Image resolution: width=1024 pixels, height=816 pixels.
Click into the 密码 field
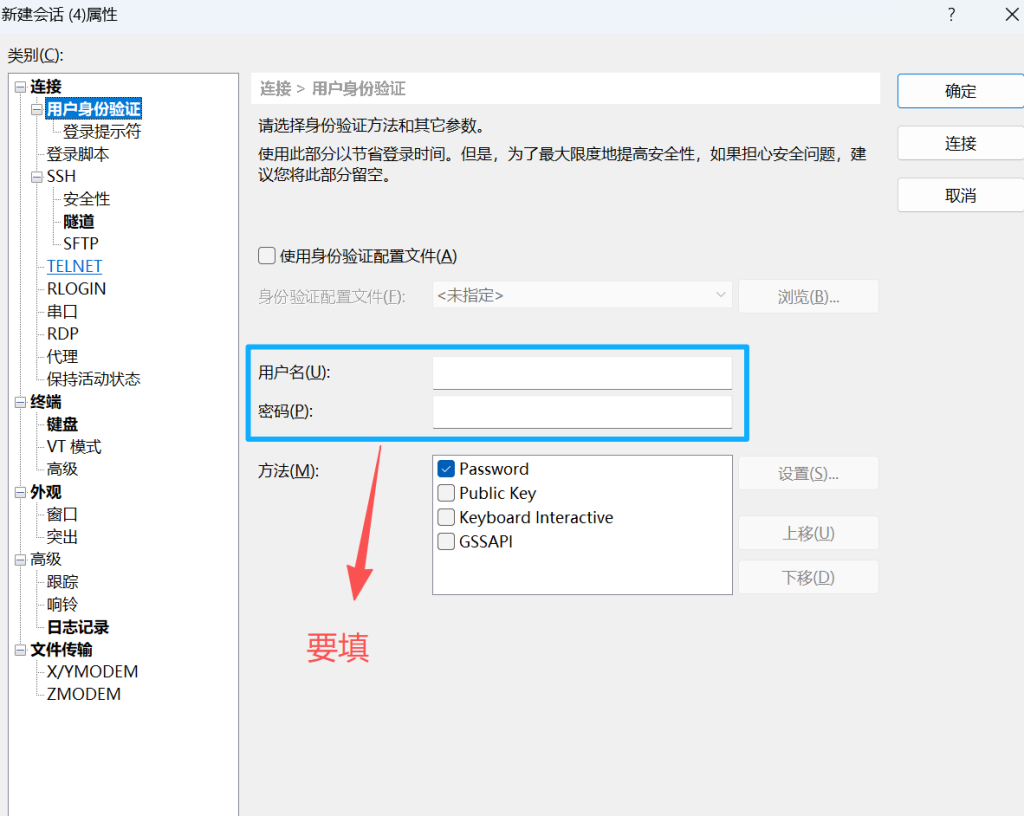(582, 411)
